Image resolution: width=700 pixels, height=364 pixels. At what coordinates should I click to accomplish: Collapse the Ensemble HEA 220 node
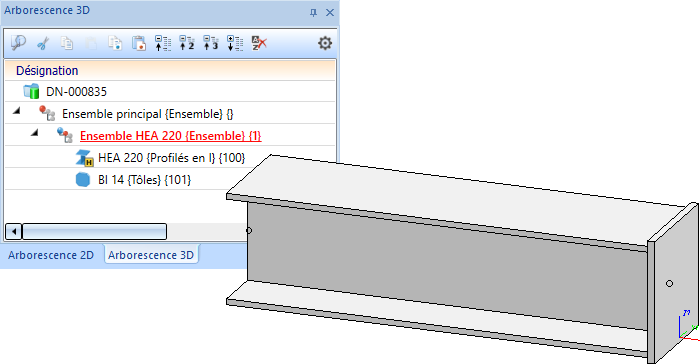click(34, 132)
